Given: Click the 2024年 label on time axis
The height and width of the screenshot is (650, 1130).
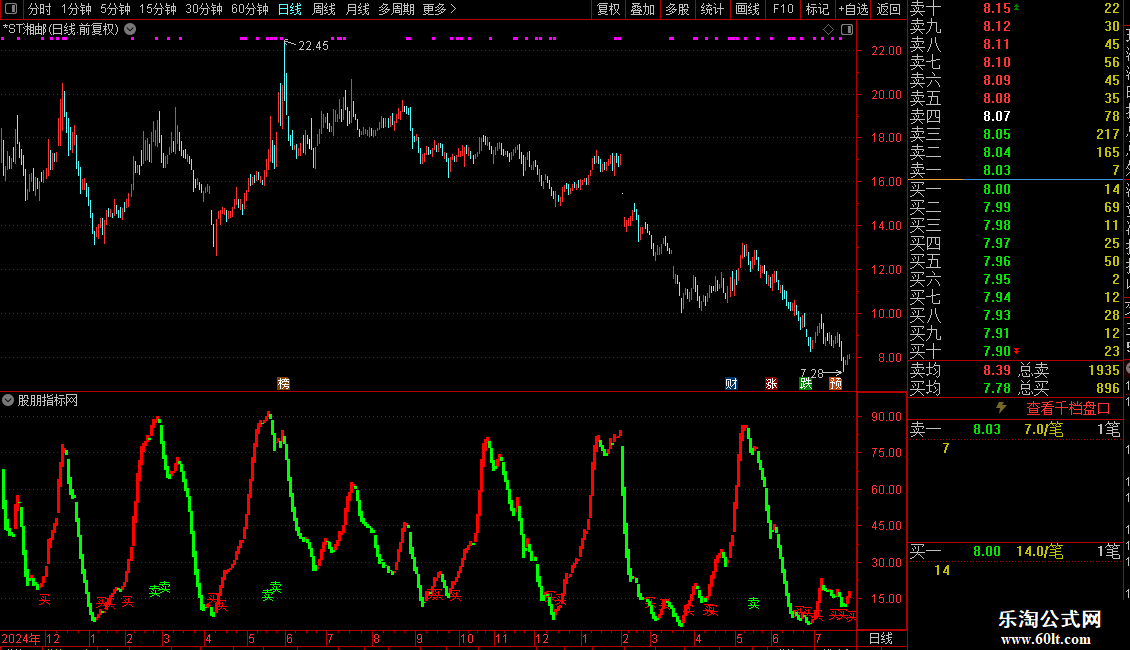Looking at the screenshot, I should pyautogui.click(x=21, y=638).
